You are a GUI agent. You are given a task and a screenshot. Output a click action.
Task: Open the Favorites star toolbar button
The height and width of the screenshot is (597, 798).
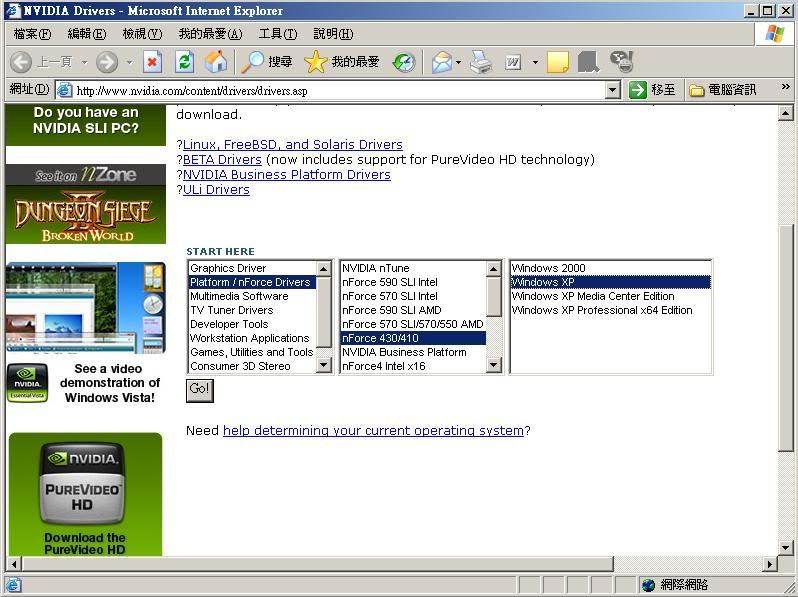(342, 62)
